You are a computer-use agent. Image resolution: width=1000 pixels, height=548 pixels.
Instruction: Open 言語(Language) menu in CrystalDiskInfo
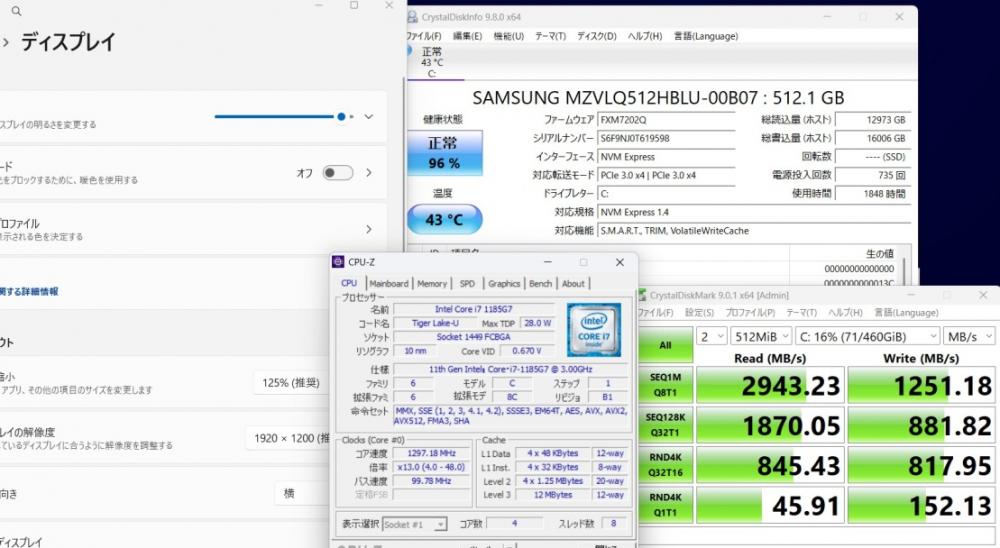pos(706,36)
